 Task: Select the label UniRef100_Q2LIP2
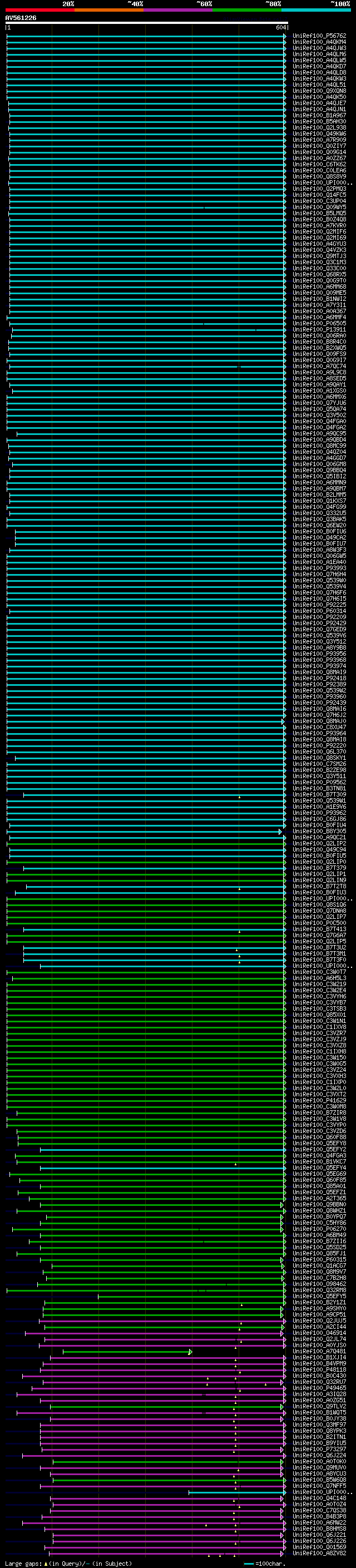pos(319,844)
